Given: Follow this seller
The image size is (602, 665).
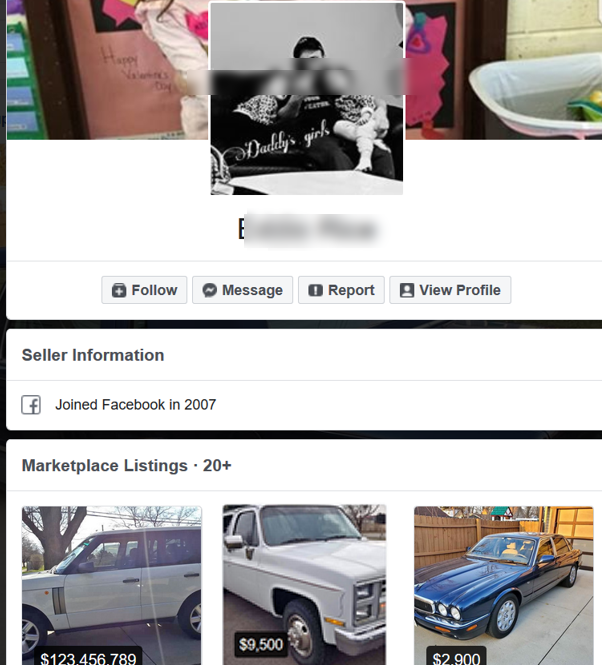Looking at the screenshot, I should coord(144,290).
